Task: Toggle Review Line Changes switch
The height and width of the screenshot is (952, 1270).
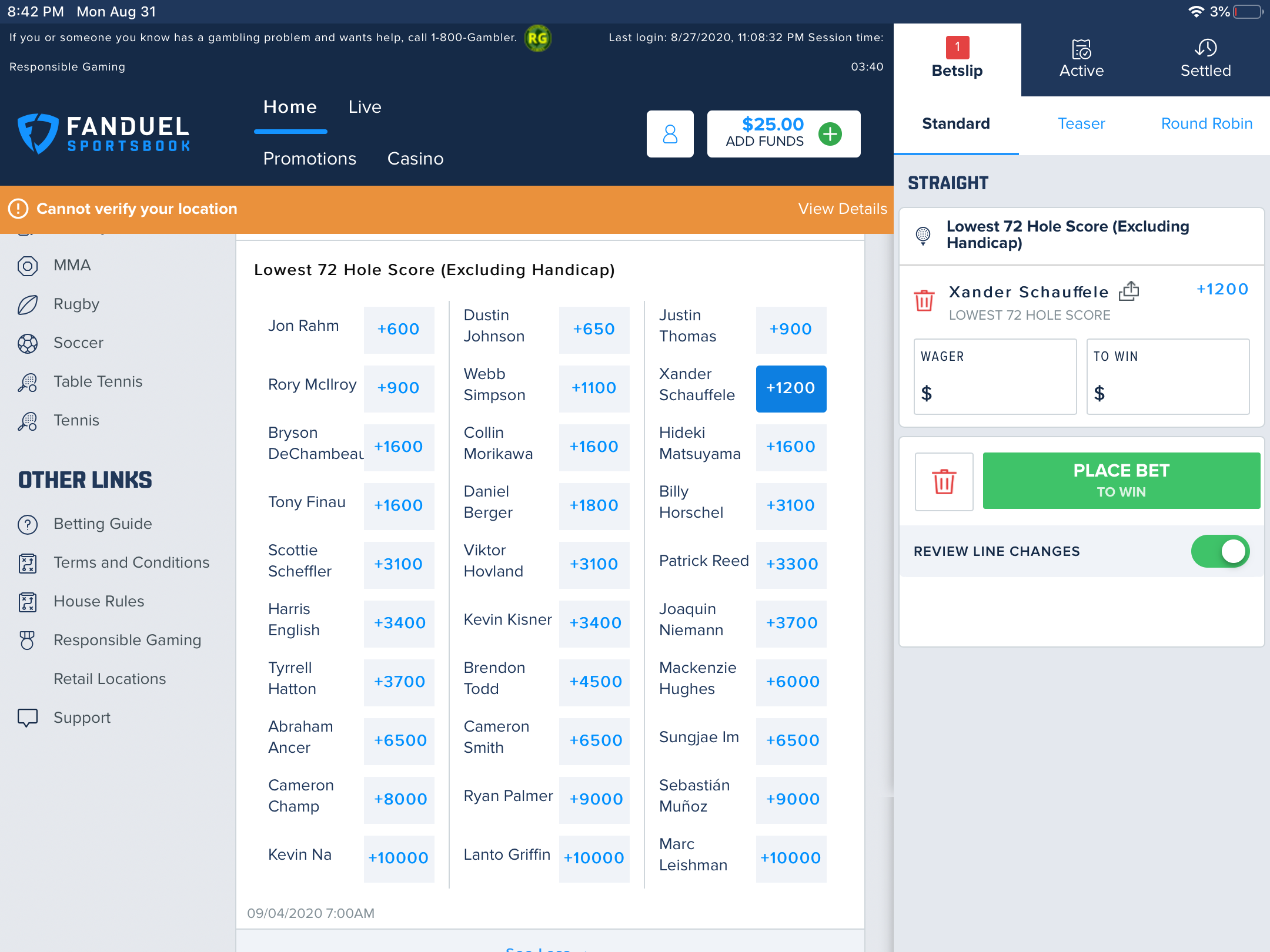Action: tap(1220, 551)
